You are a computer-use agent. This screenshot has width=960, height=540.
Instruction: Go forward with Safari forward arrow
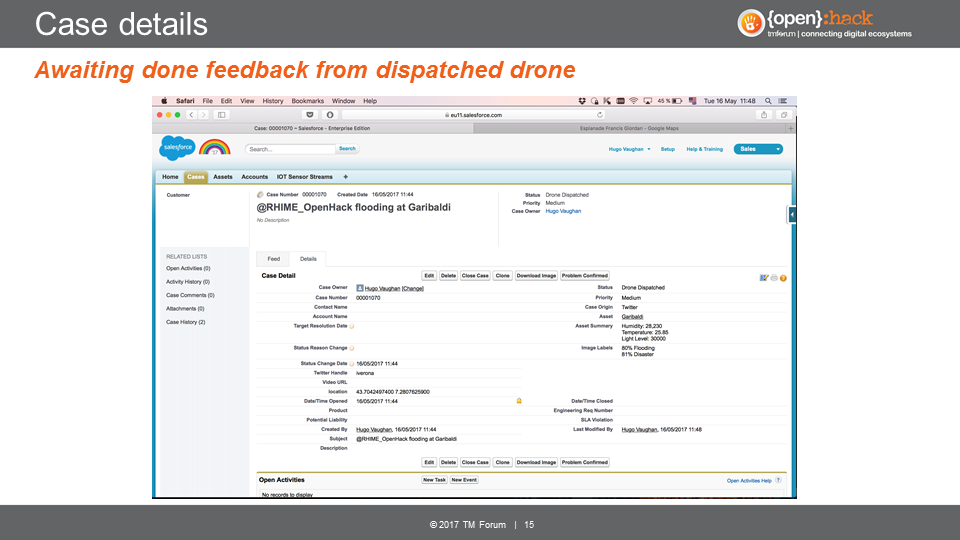coord(203,114)
